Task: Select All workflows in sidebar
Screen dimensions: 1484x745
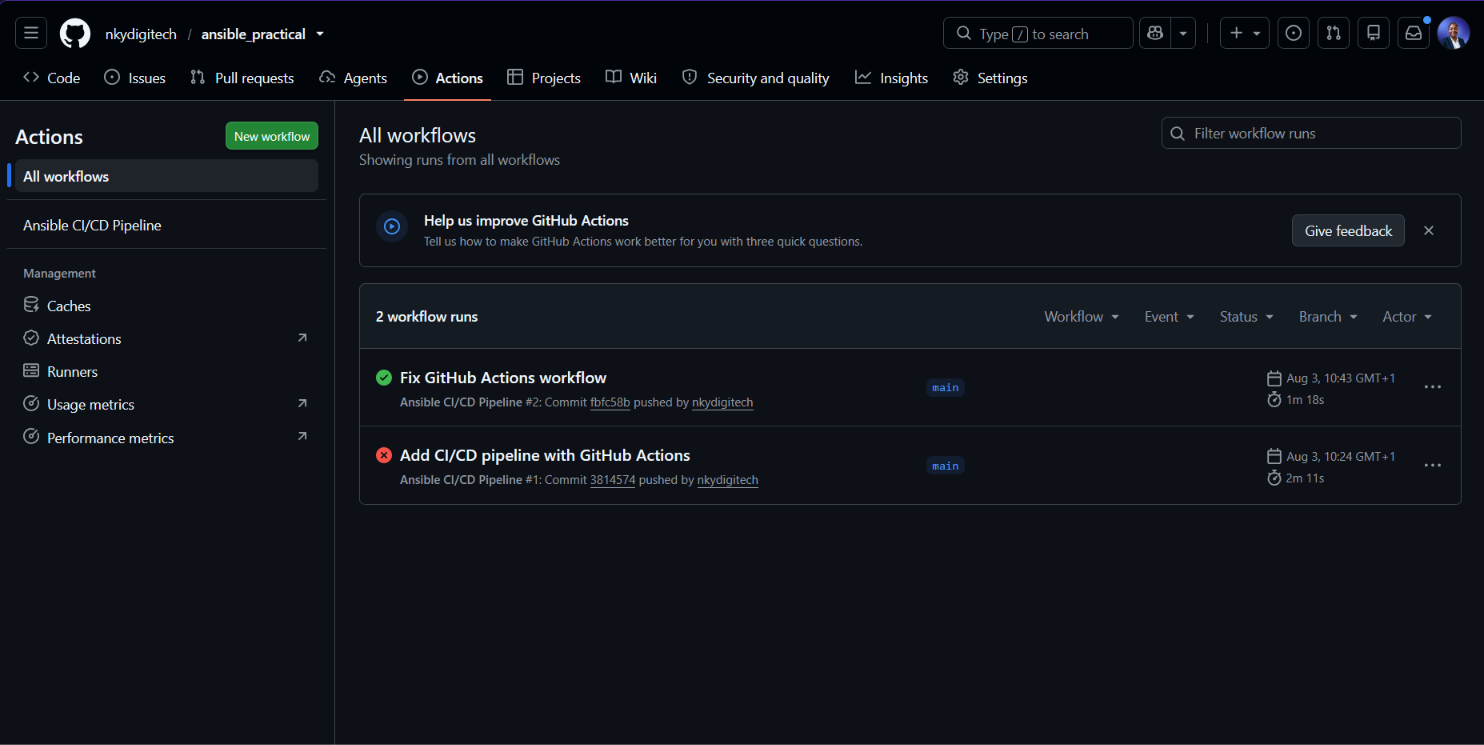Action: pyautogui.click(x=167, y=176)
